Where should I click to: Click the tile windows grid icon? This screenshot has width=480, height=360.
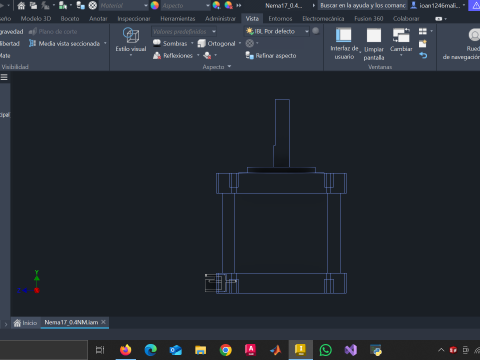tap(423, 31)
